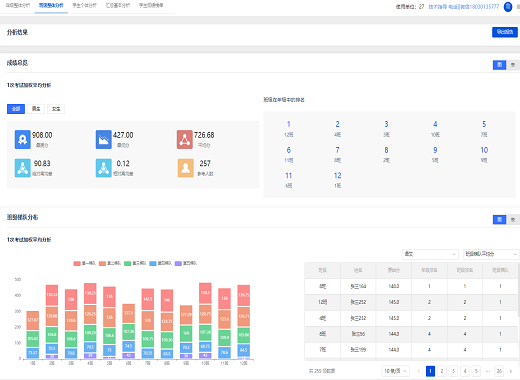Switch score overview section to table view

(513, 65)
